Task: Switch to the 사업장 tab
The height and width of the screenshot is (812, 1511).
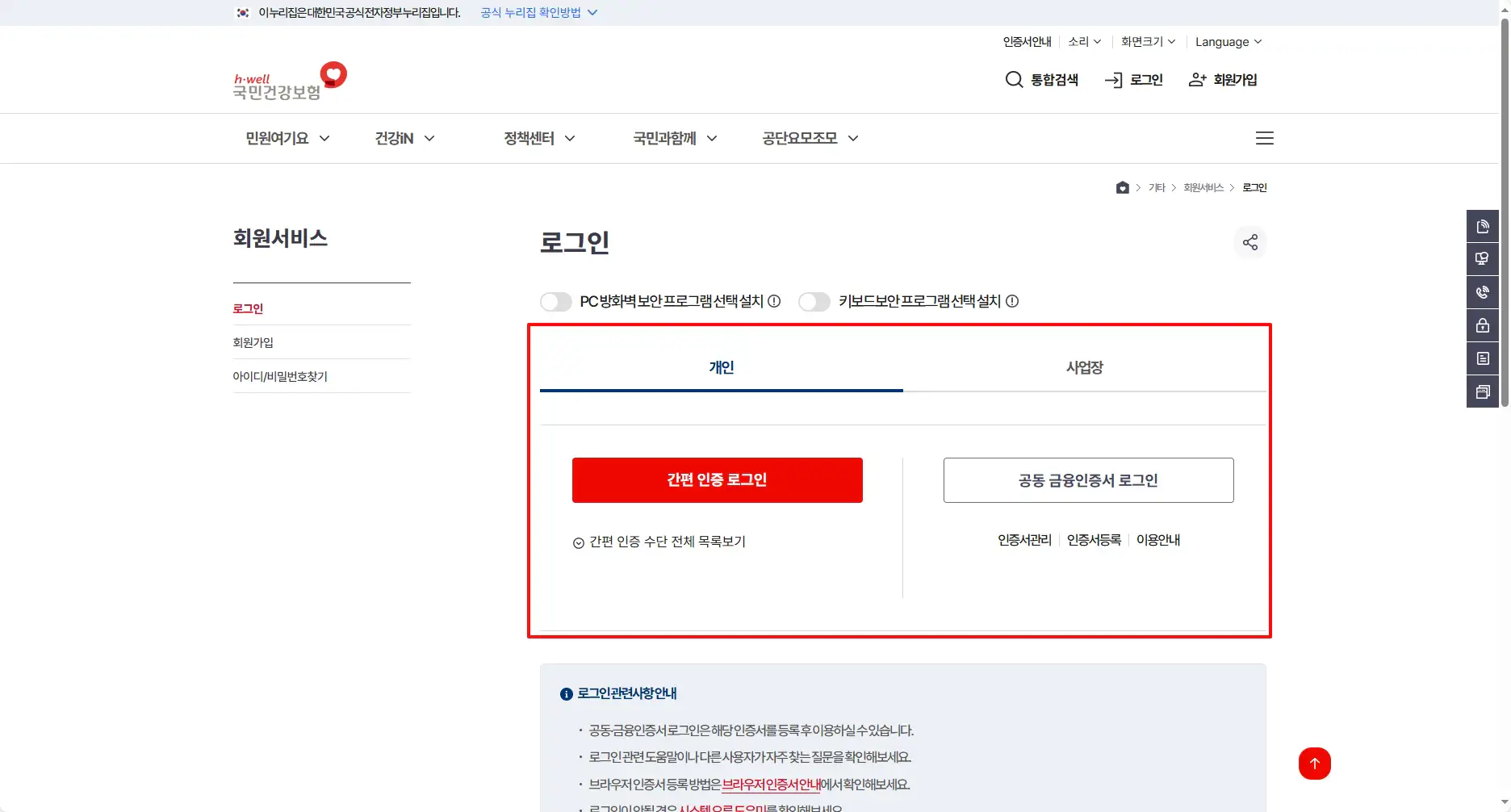Action: (1085, 368)
